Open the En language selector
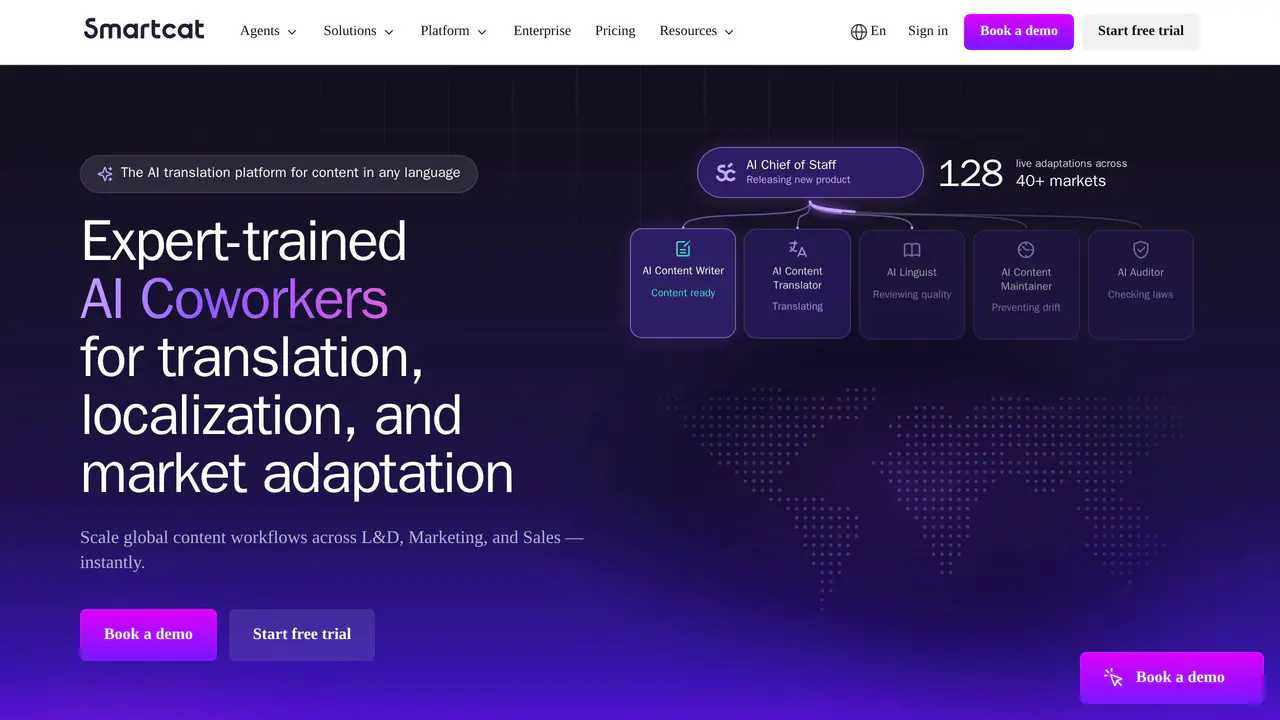This screenshot has height=720, width=1280. pos(868,31)
